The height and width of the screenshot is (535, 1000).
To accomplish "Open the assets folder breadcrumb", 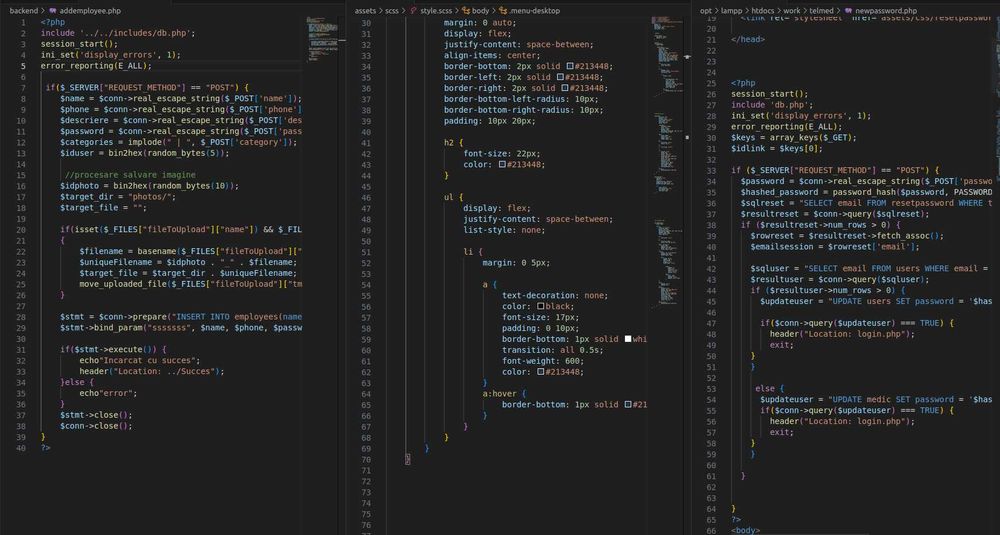I will tap(365, 11).
